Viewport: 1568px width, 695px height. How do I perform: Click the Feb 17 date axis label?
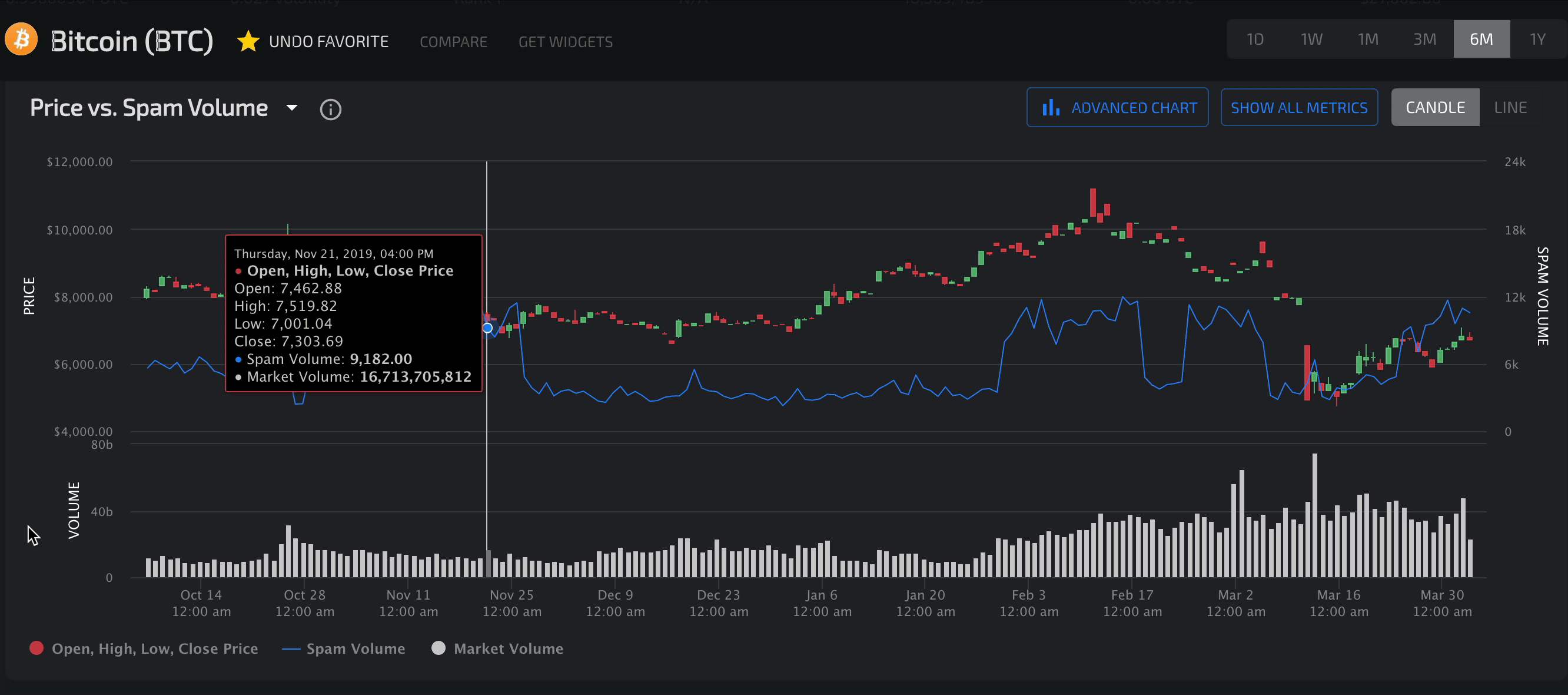pos(1132,603)
